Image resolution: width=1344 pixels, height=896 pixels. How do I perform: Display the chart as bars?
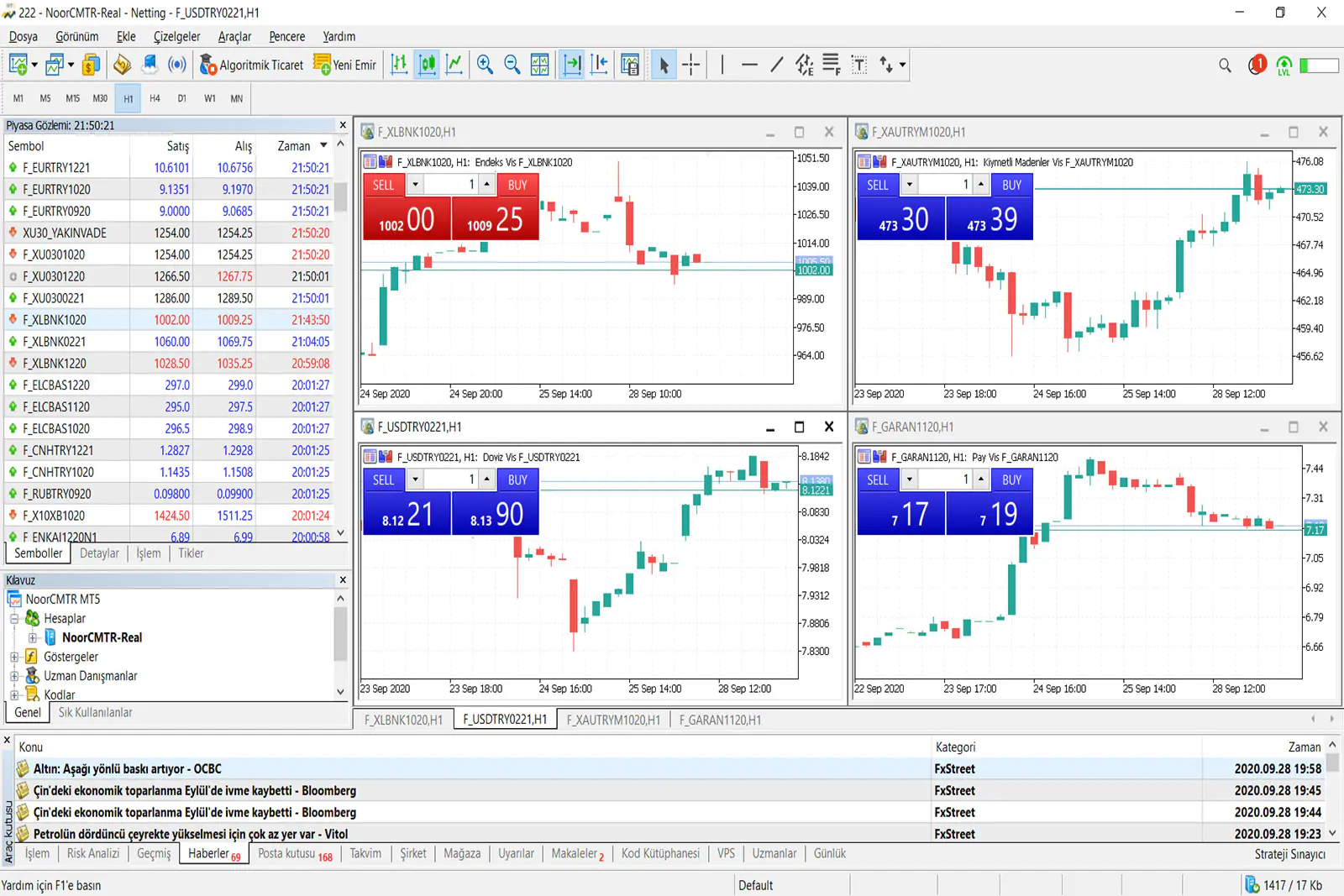(x=399, y=65)
